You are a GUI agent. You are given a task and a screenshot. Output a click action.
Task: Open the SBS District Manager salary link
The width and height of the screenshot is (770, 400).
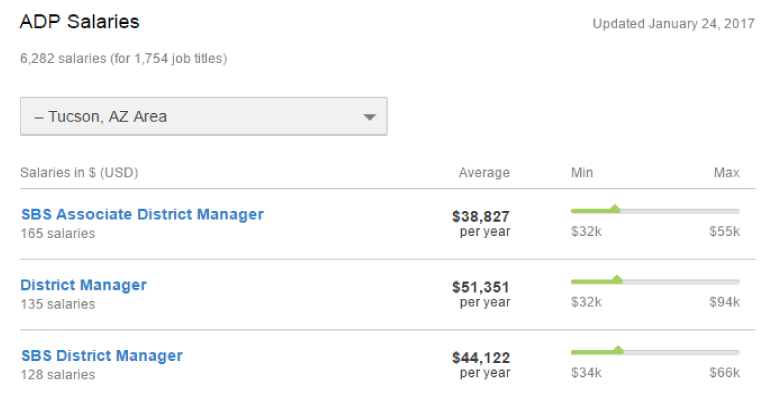[x=101, y=356]
